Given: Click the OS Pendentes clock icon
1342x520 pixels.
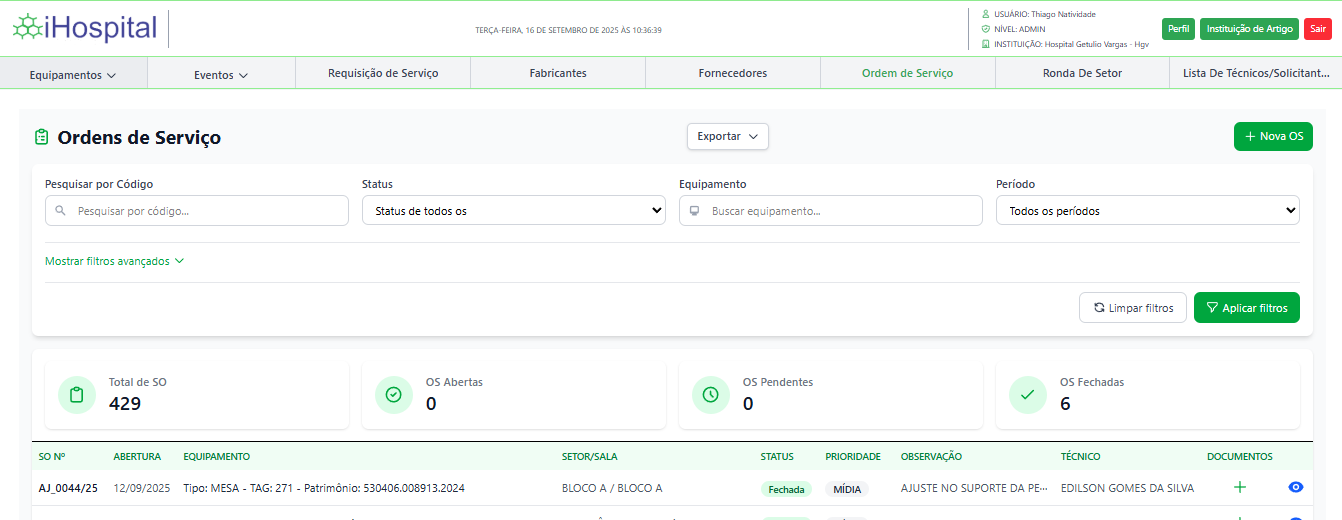Looking at the screenshot, I should [x=710, y=395].
